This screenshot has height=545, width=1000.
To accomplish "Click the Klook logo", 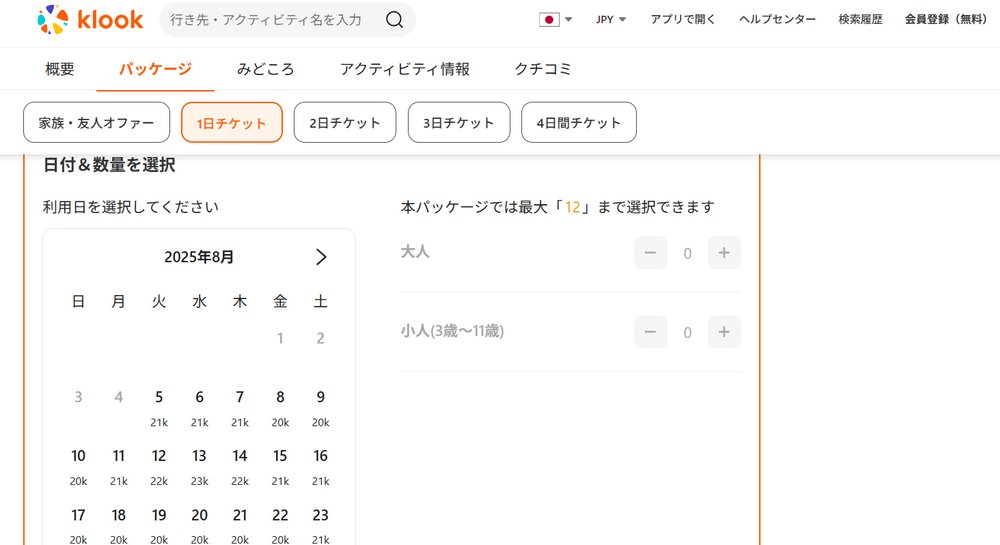I will click(90, 19).
